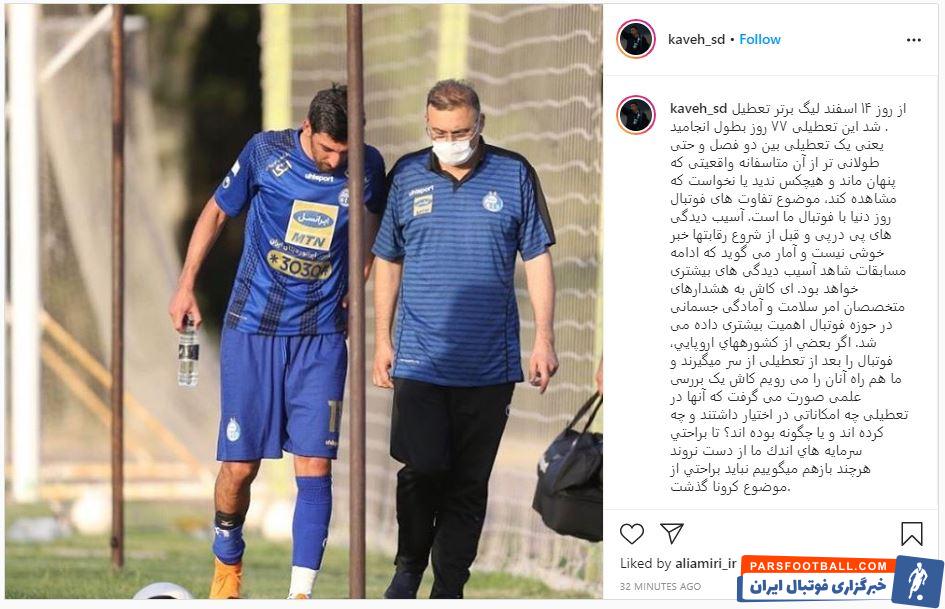Click the running player Parsfootball logo
The image size is (945, 609).
pos(918,581)
